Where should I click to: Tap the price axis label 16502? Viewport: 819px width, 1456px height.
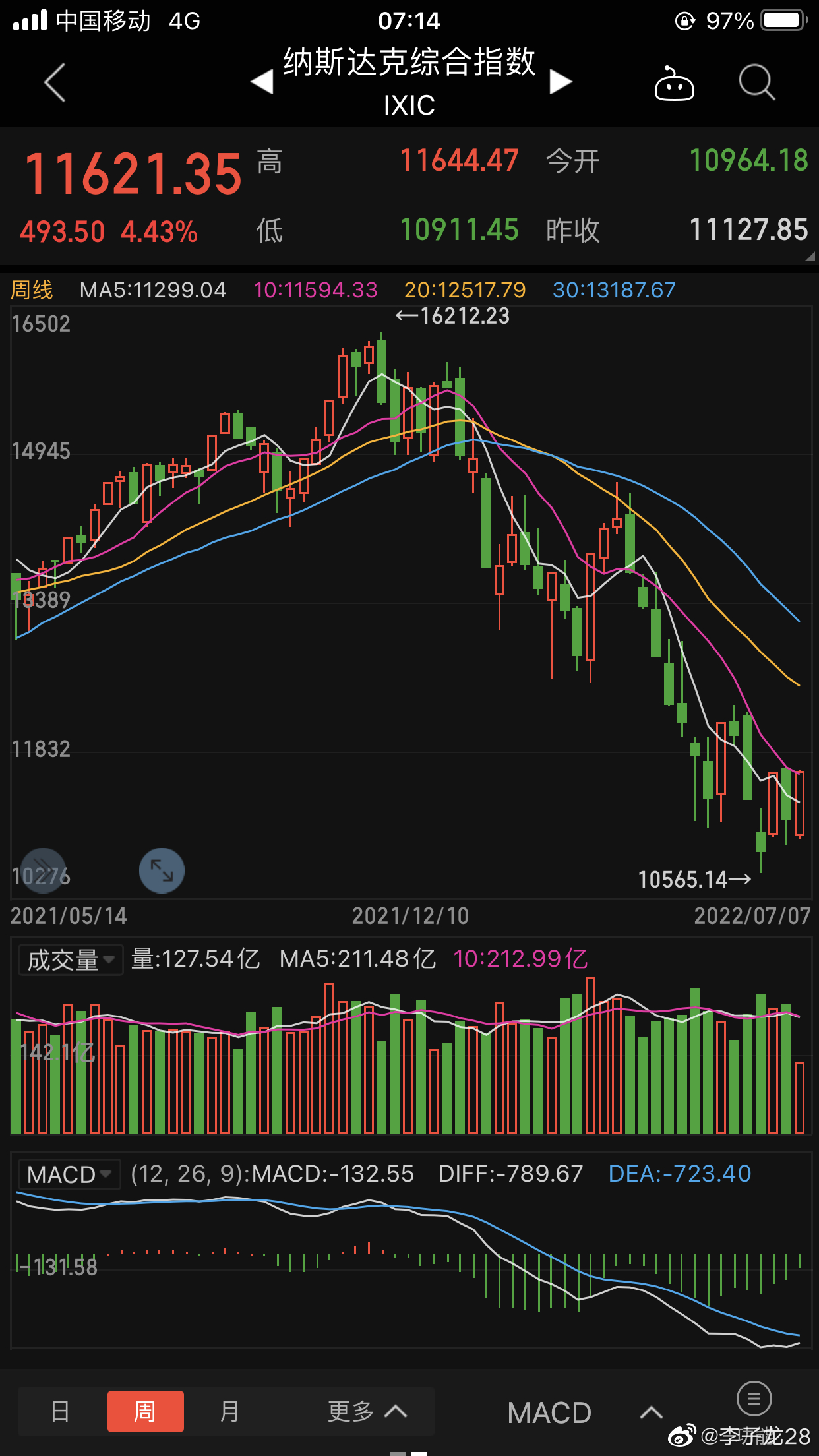coord(41,324)
